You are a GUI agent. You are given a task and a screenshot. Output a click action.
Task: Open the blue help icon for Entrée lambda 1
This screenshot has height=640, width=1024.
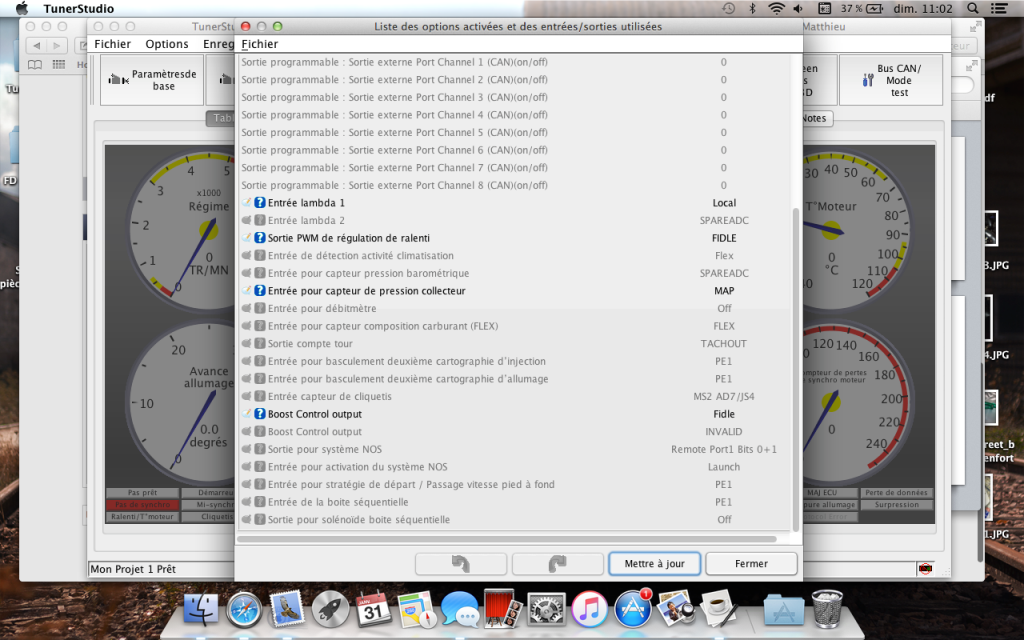(x=260, y=202)
